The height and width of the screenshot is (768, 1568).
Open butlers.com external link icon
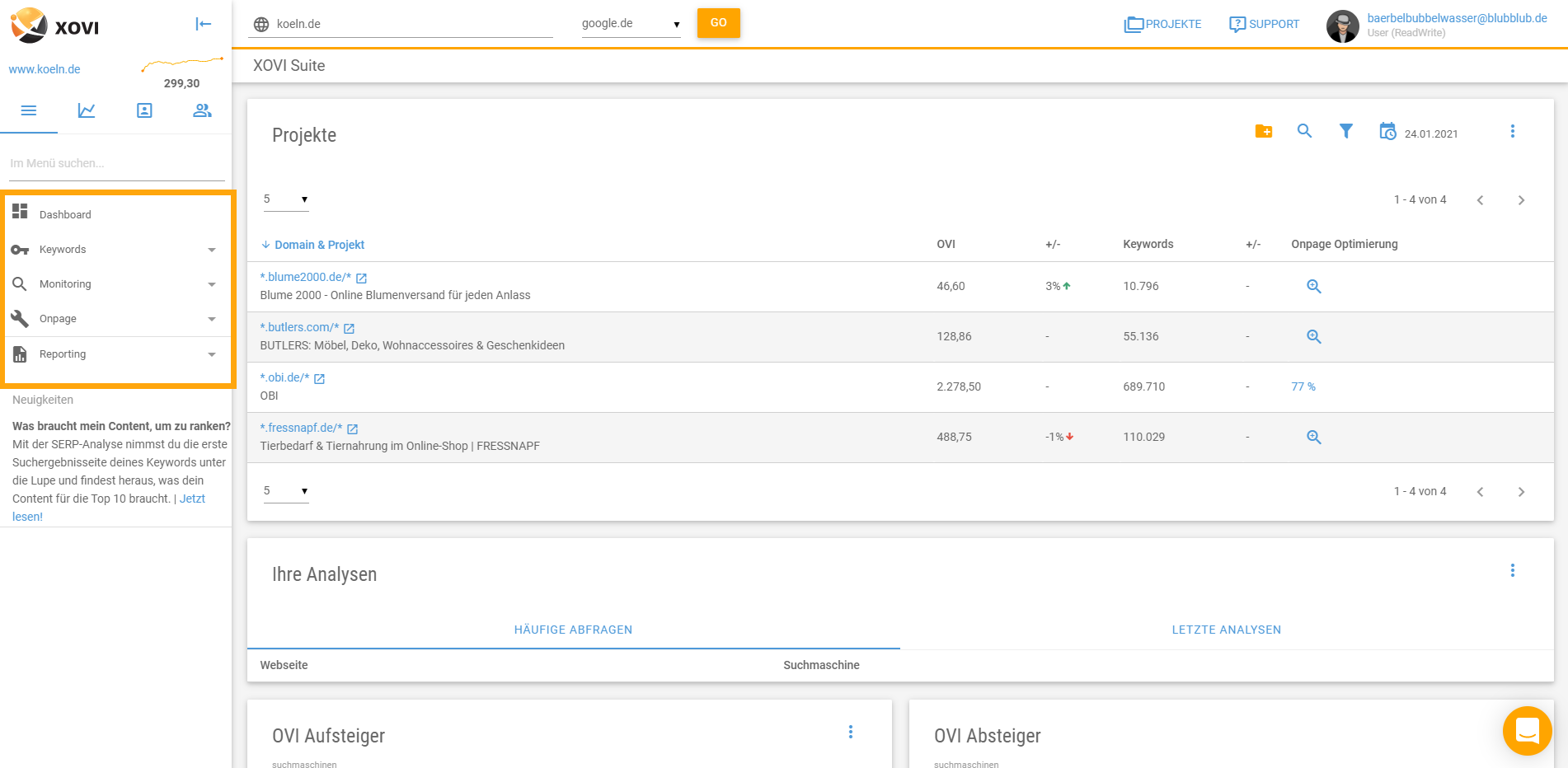click(349, 329)
